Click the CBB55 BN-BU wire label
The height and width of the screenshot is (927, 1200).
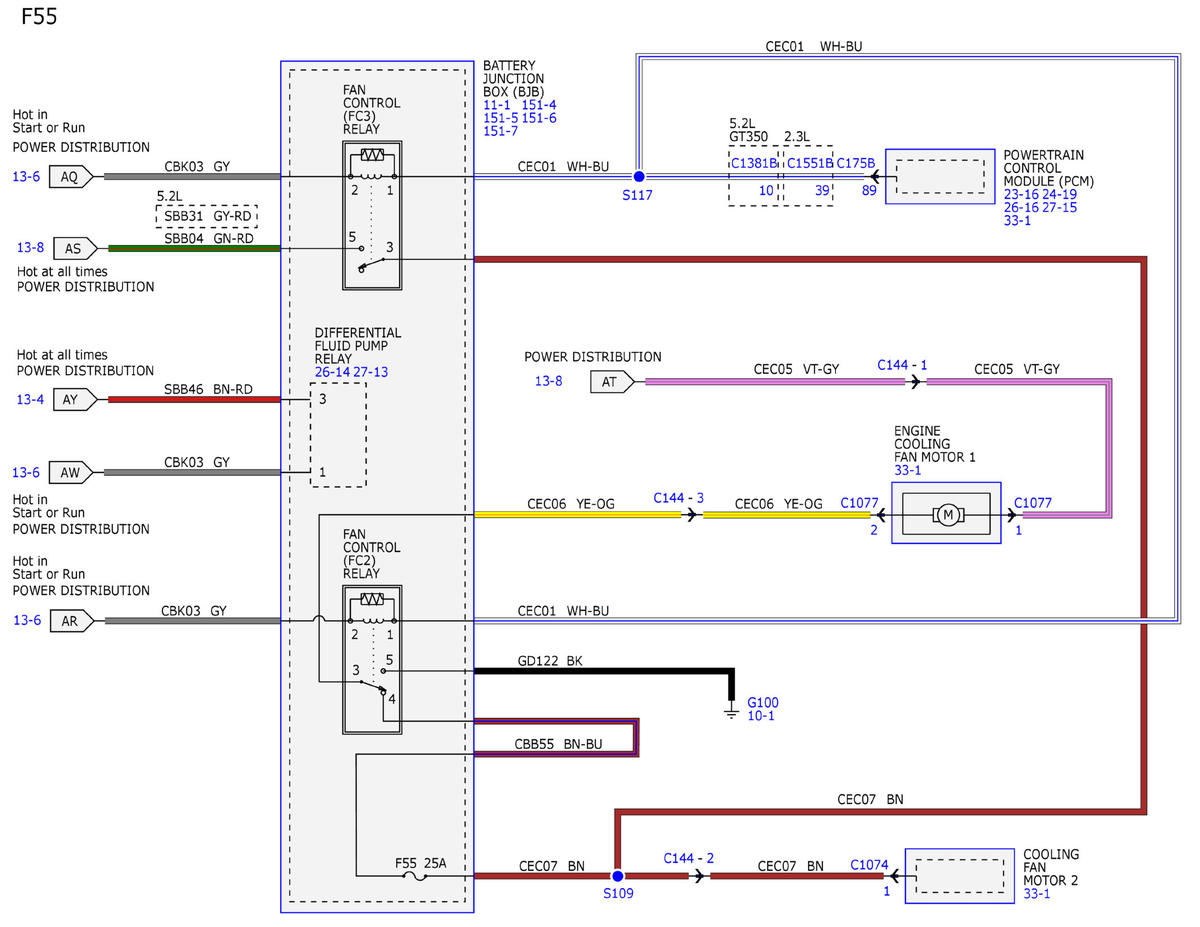558,744
